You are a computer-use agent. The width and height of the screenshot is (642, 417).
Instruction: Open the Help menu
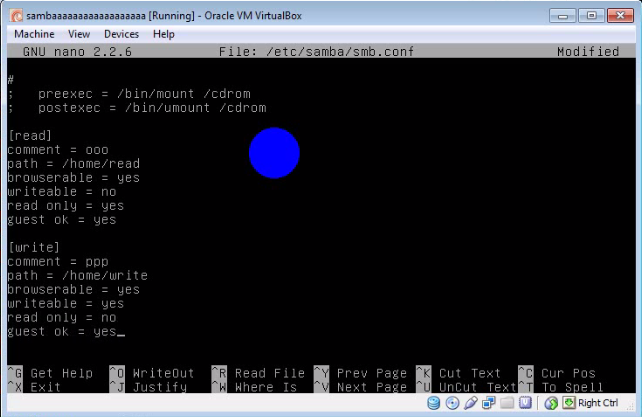tap(164, 34)
